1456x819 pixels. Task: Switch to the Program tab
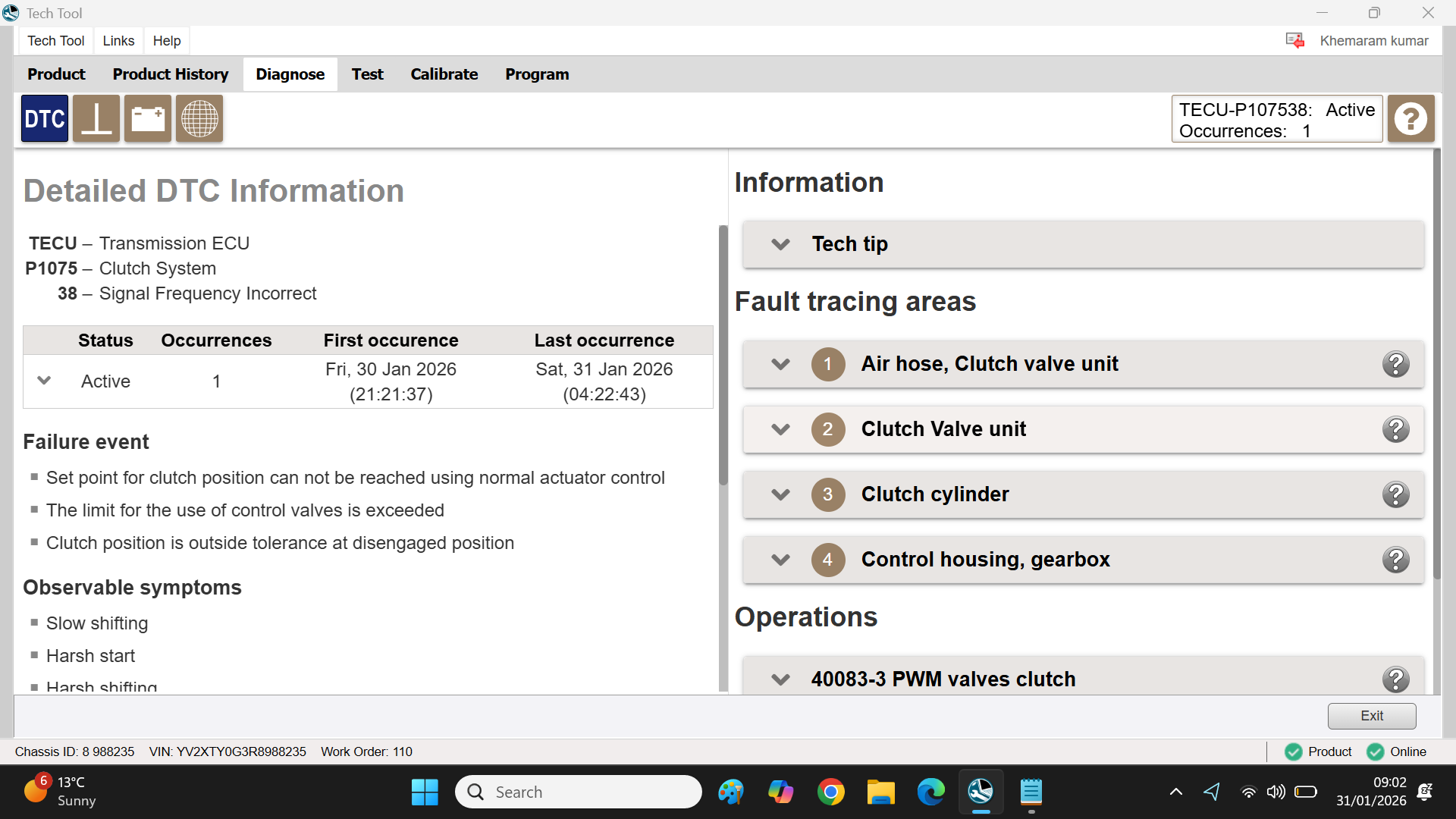pos(537,74)
